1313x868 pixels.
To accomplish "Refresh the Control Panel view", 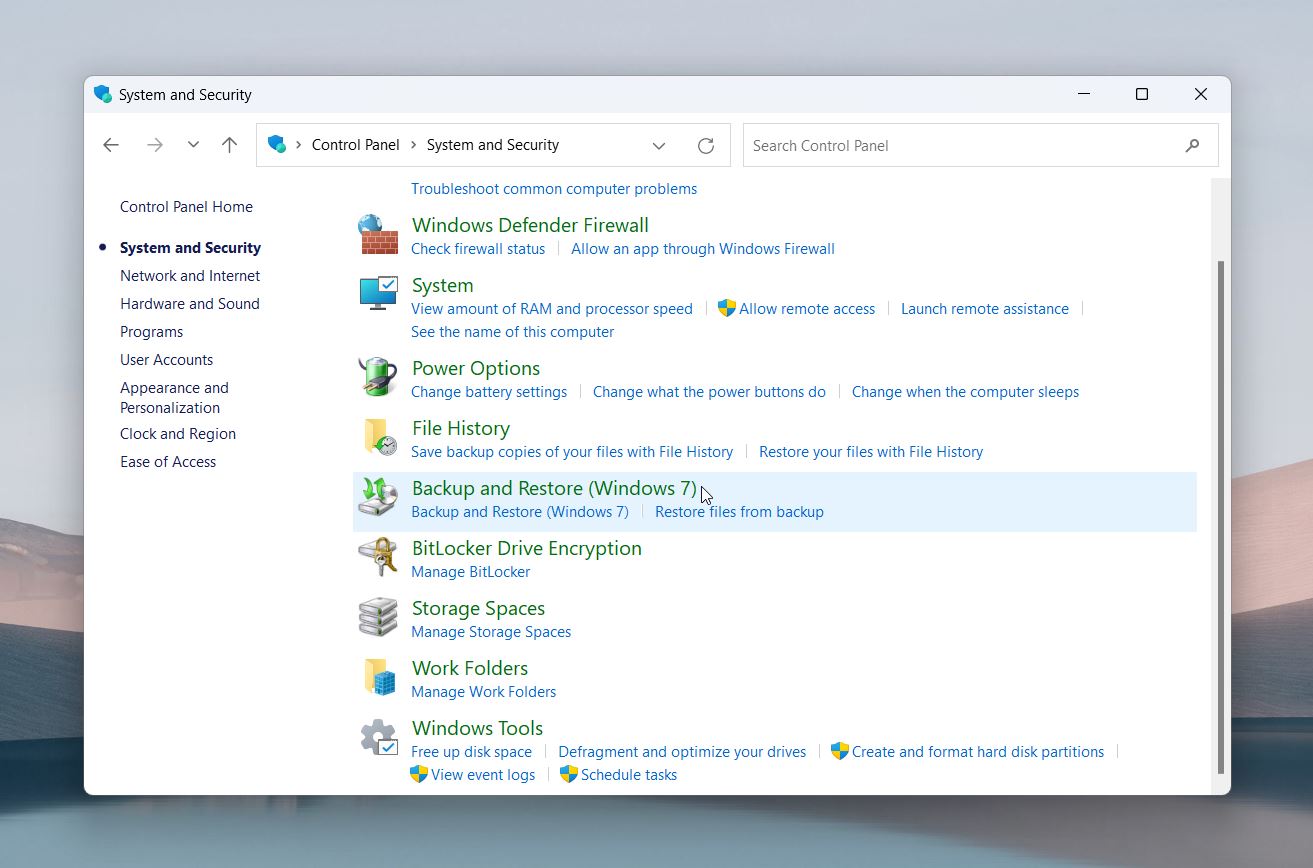I will (706, 146).
